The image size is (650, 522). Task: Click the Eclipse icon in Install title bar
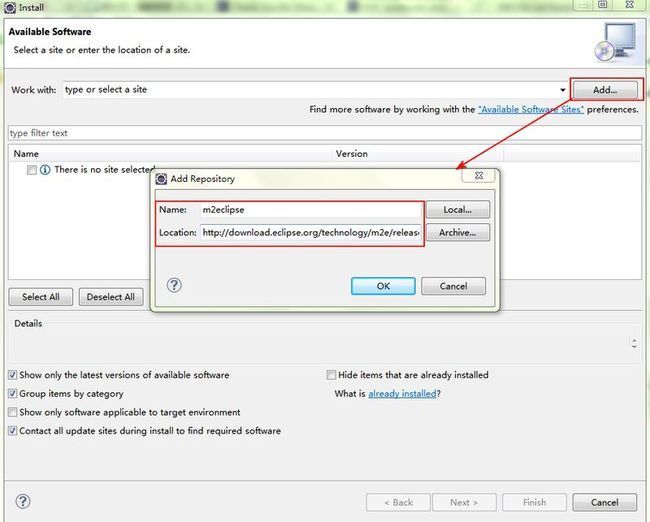click(x=10, y=7)
